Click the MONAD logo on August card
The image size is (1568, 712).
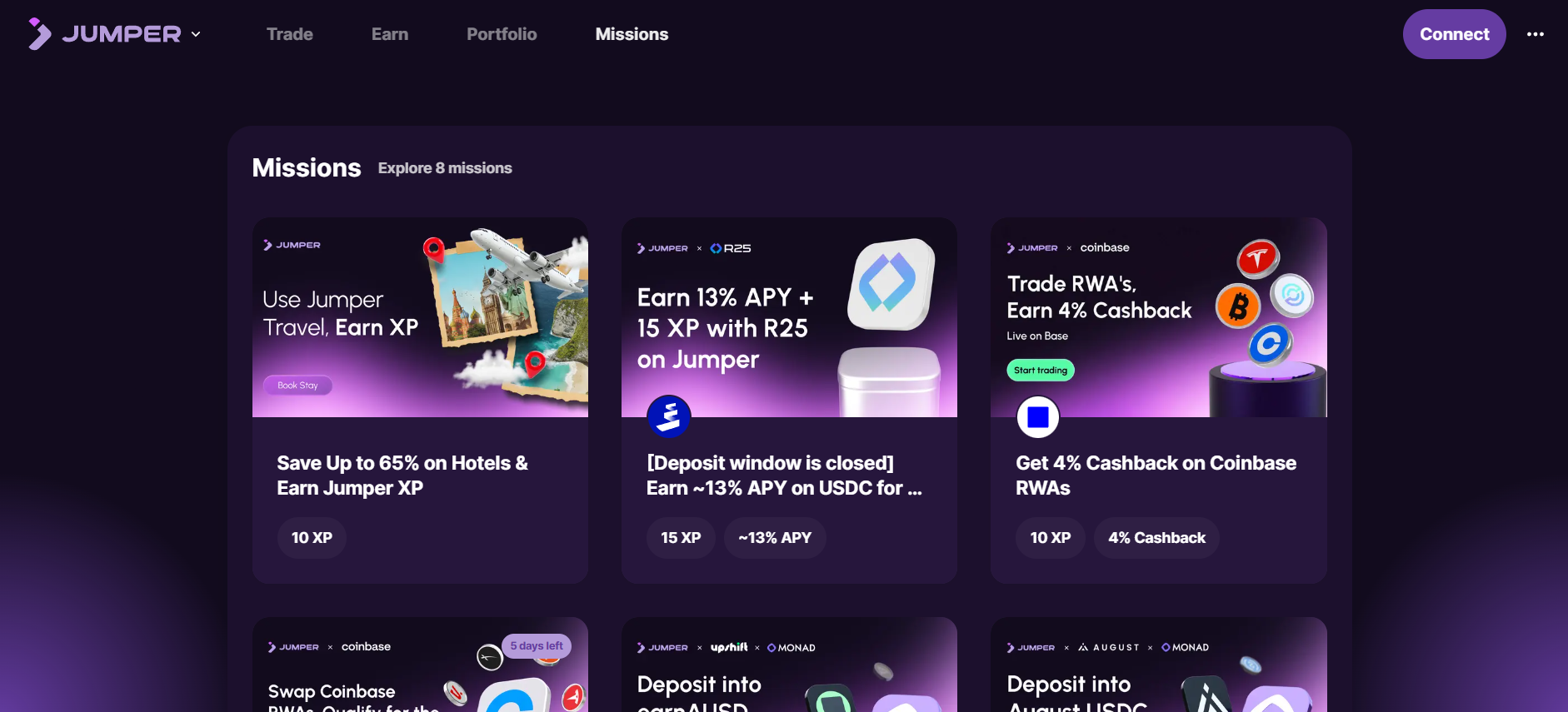pos(1185,647)
